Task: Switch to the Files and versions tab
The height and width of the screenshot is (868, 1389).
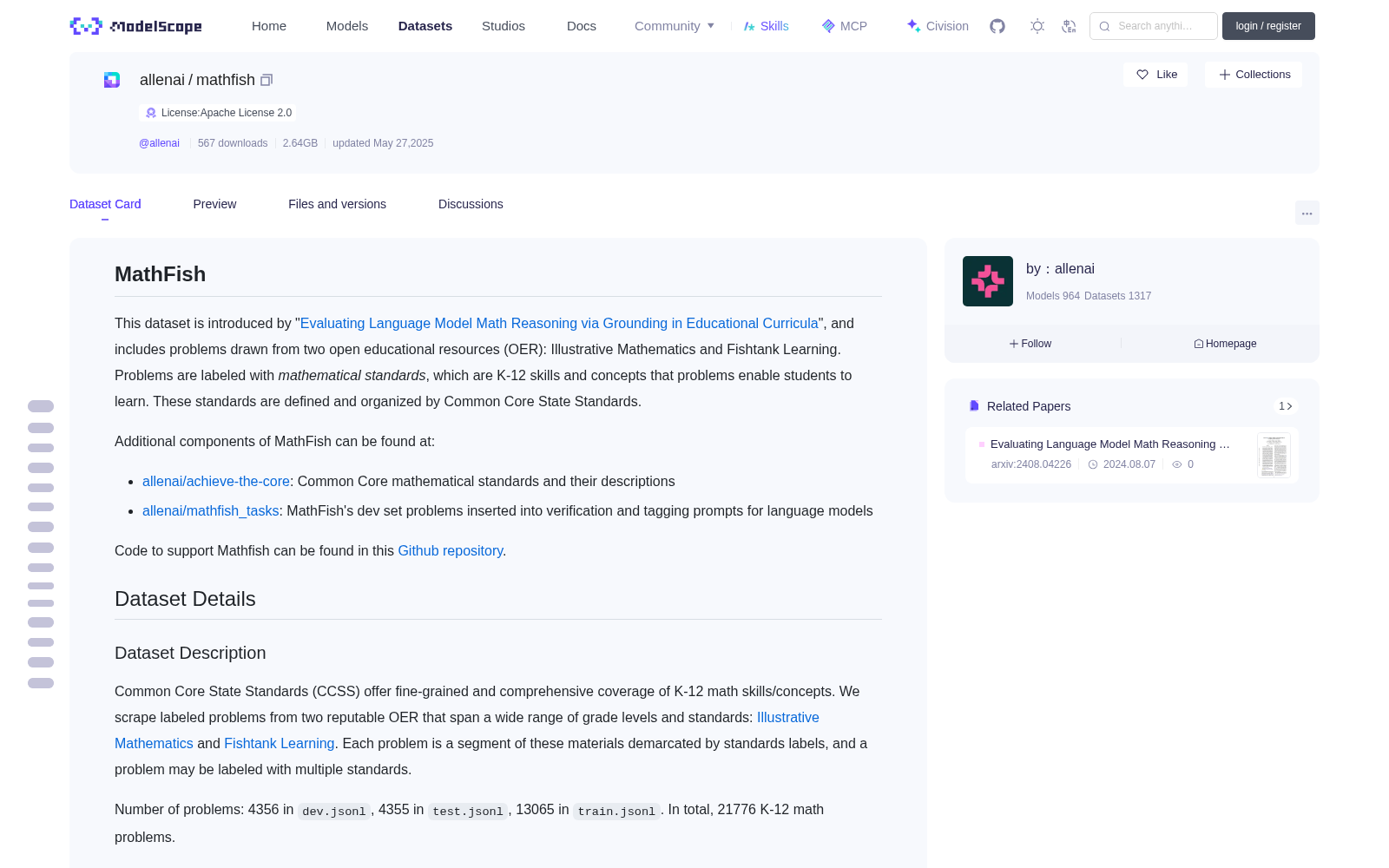Action: click(337, 204)
